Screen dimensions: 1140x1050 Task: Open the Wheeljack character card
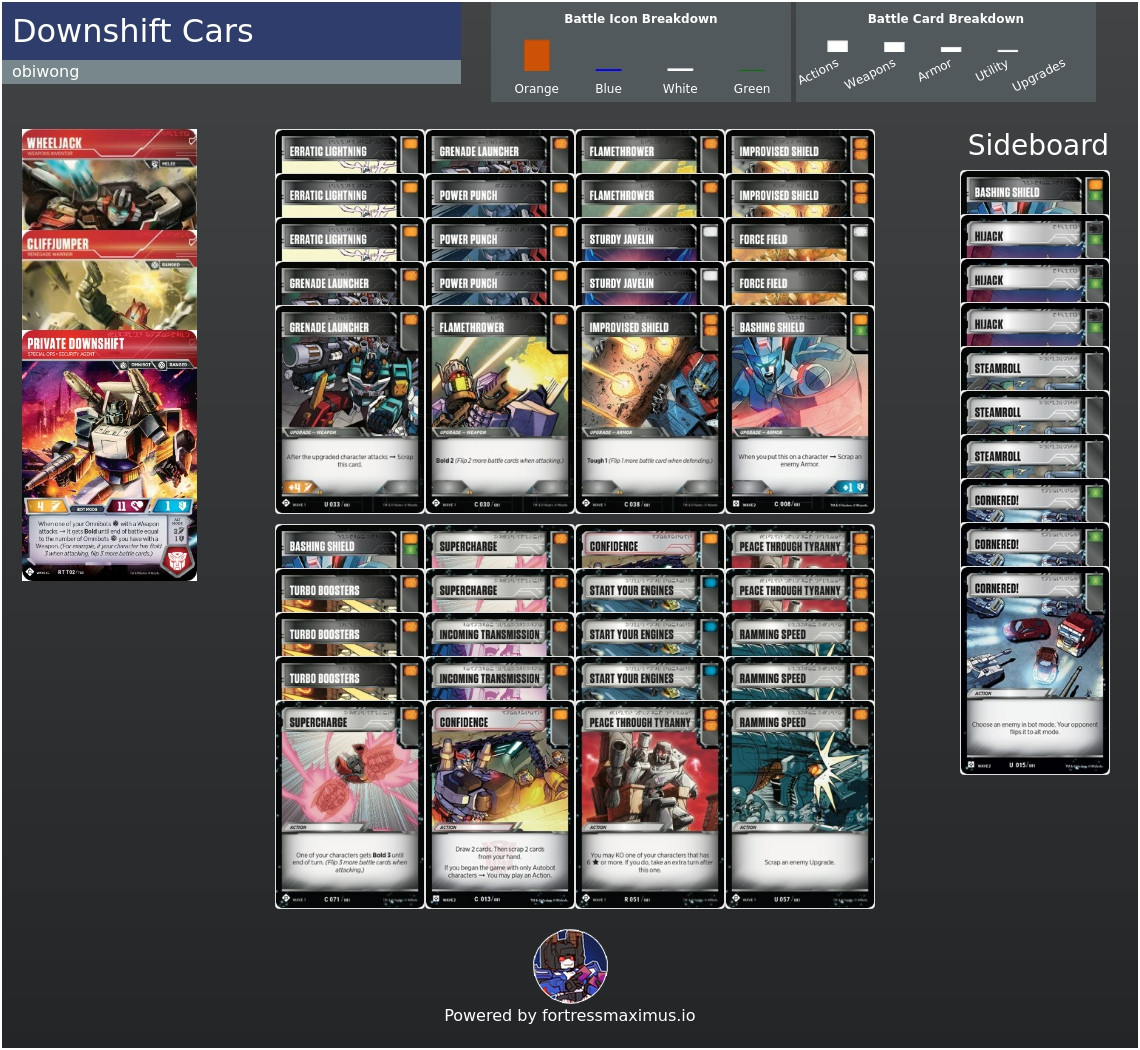tap(109, 180)
